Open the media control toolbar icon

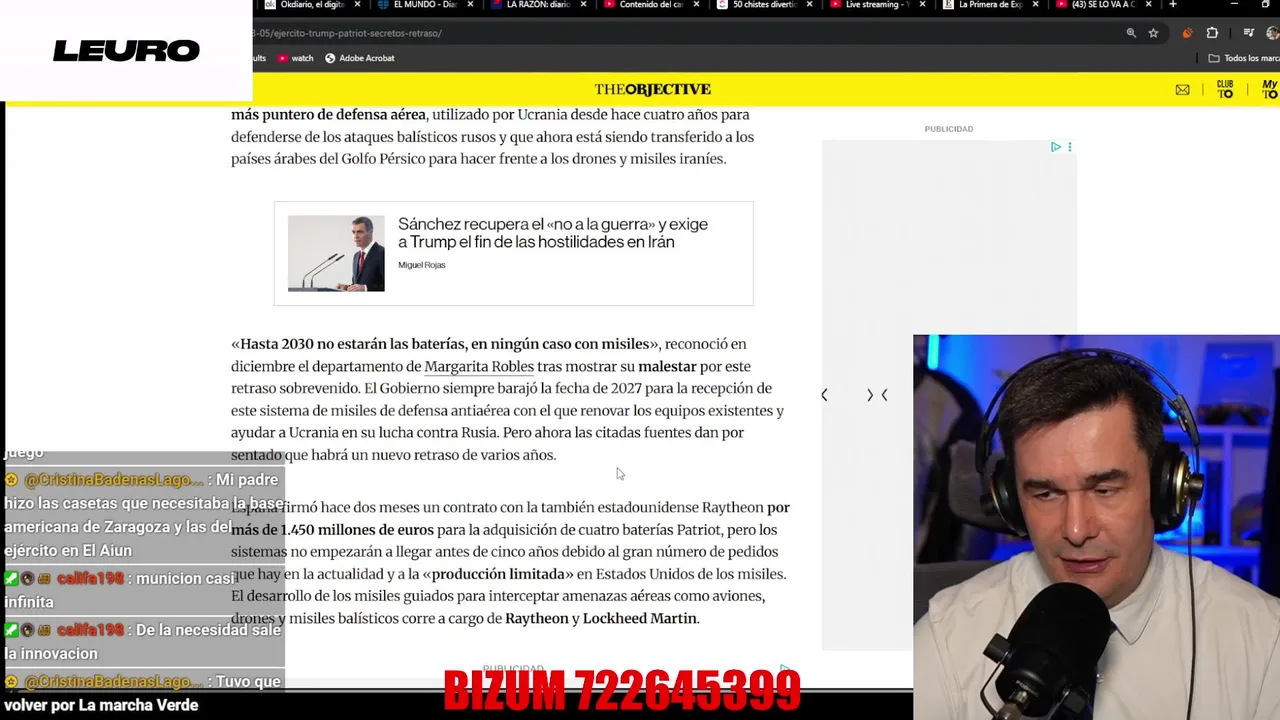point(1248,33)
